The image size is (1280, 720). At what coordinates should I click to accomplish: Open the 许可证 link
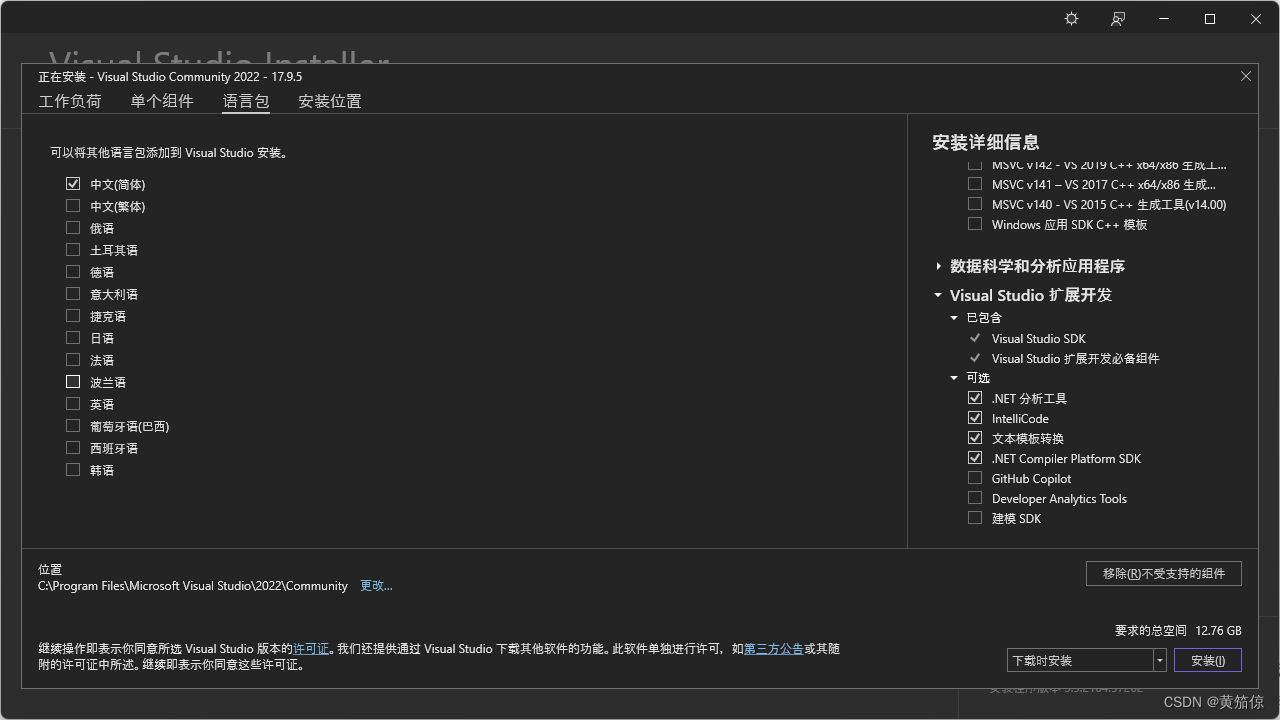311,649
